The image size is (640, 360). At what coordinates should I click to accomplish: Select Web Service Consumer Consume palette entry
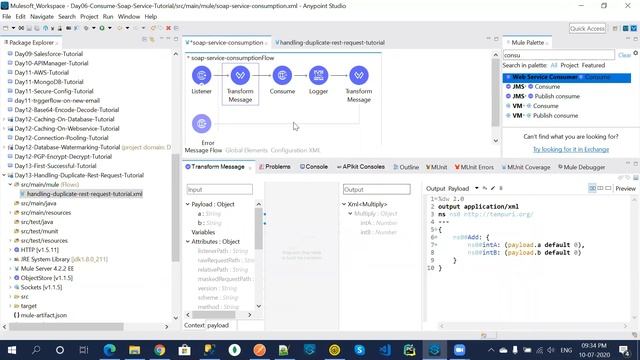567,77
